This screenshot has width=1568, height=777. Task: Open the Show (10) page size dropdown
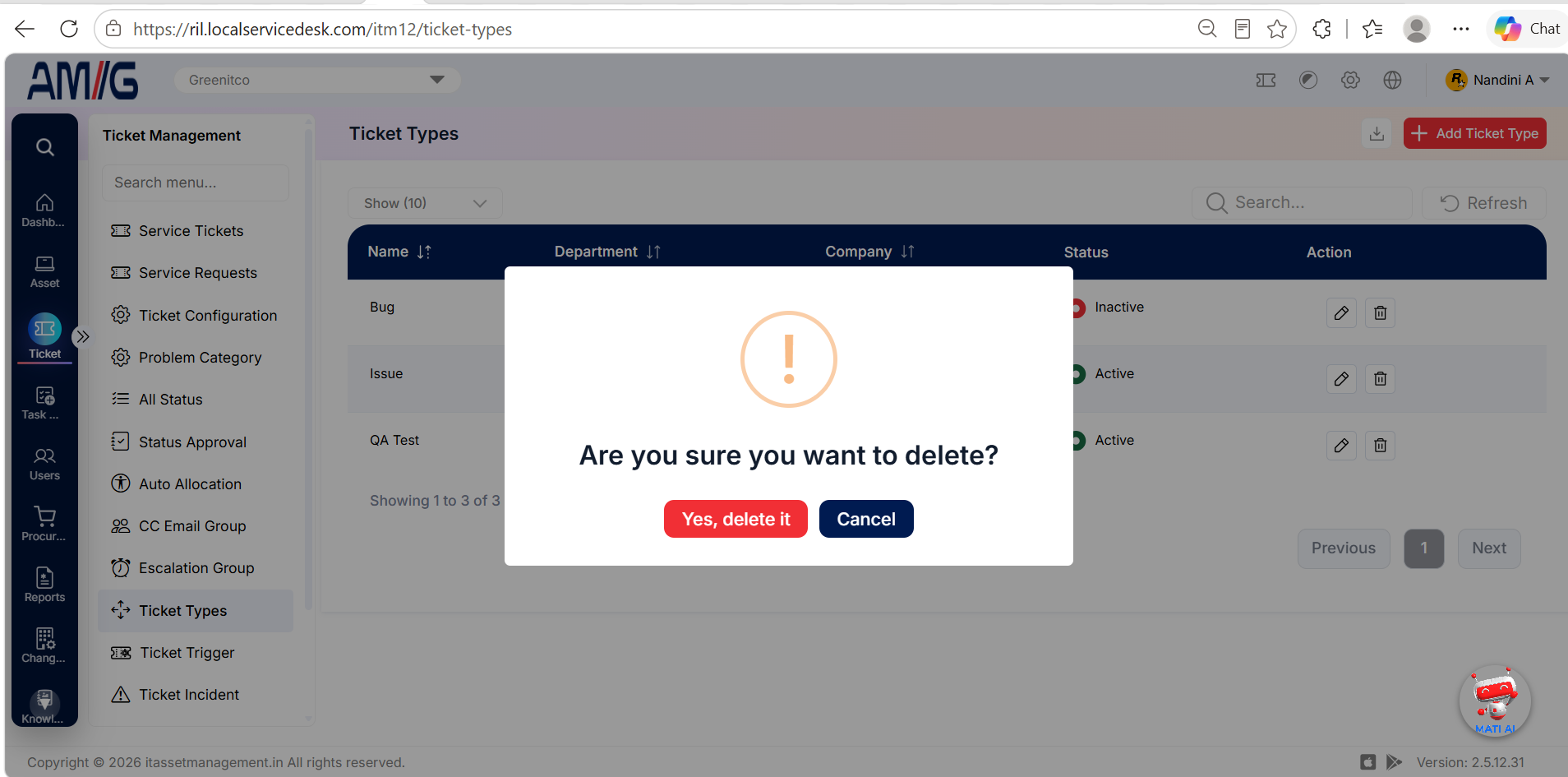(425, 203)
